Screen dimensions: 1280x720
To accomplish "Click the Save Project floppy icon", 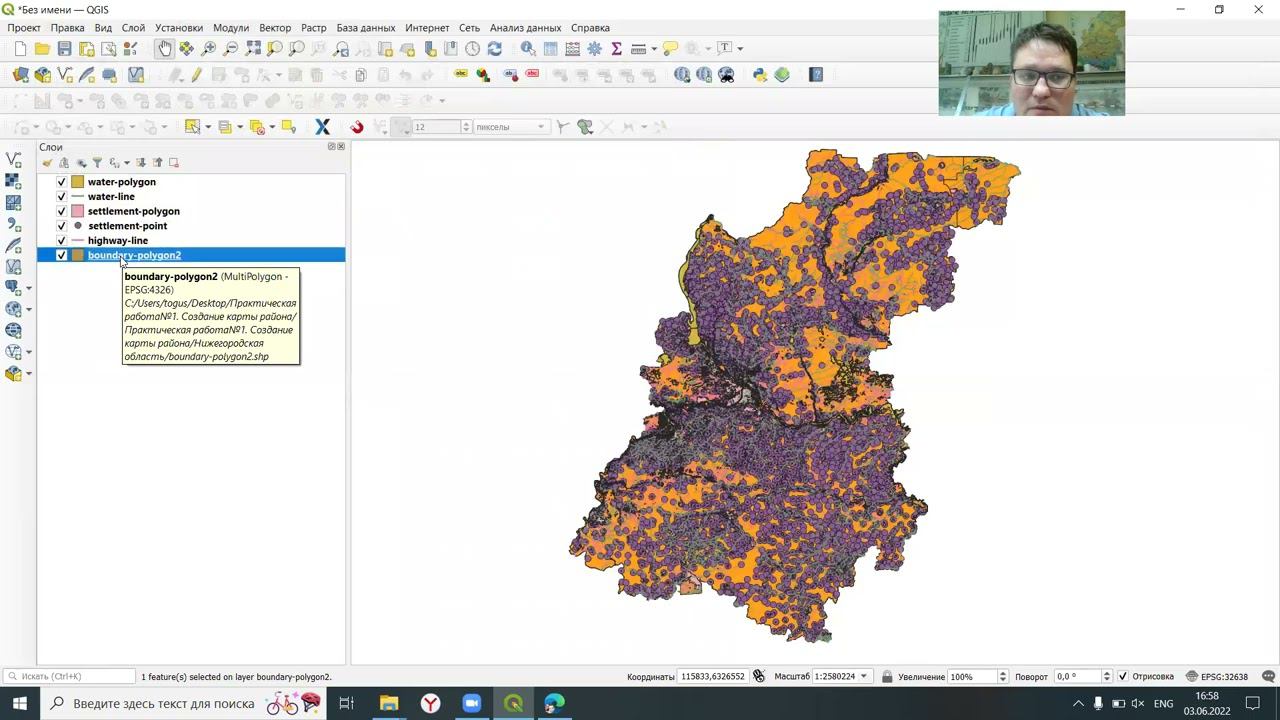I will [64, 48].
